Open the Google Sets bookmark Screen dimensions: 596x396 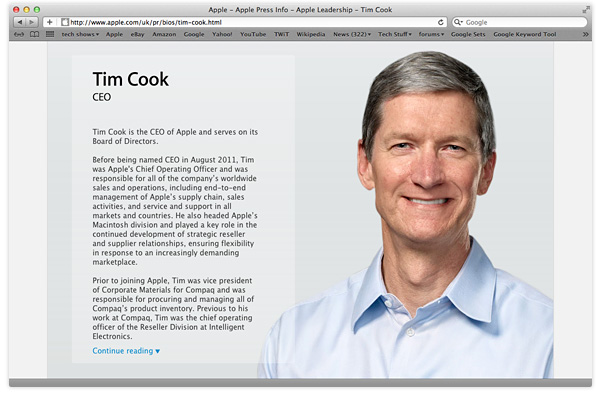[x=468, y=34]
